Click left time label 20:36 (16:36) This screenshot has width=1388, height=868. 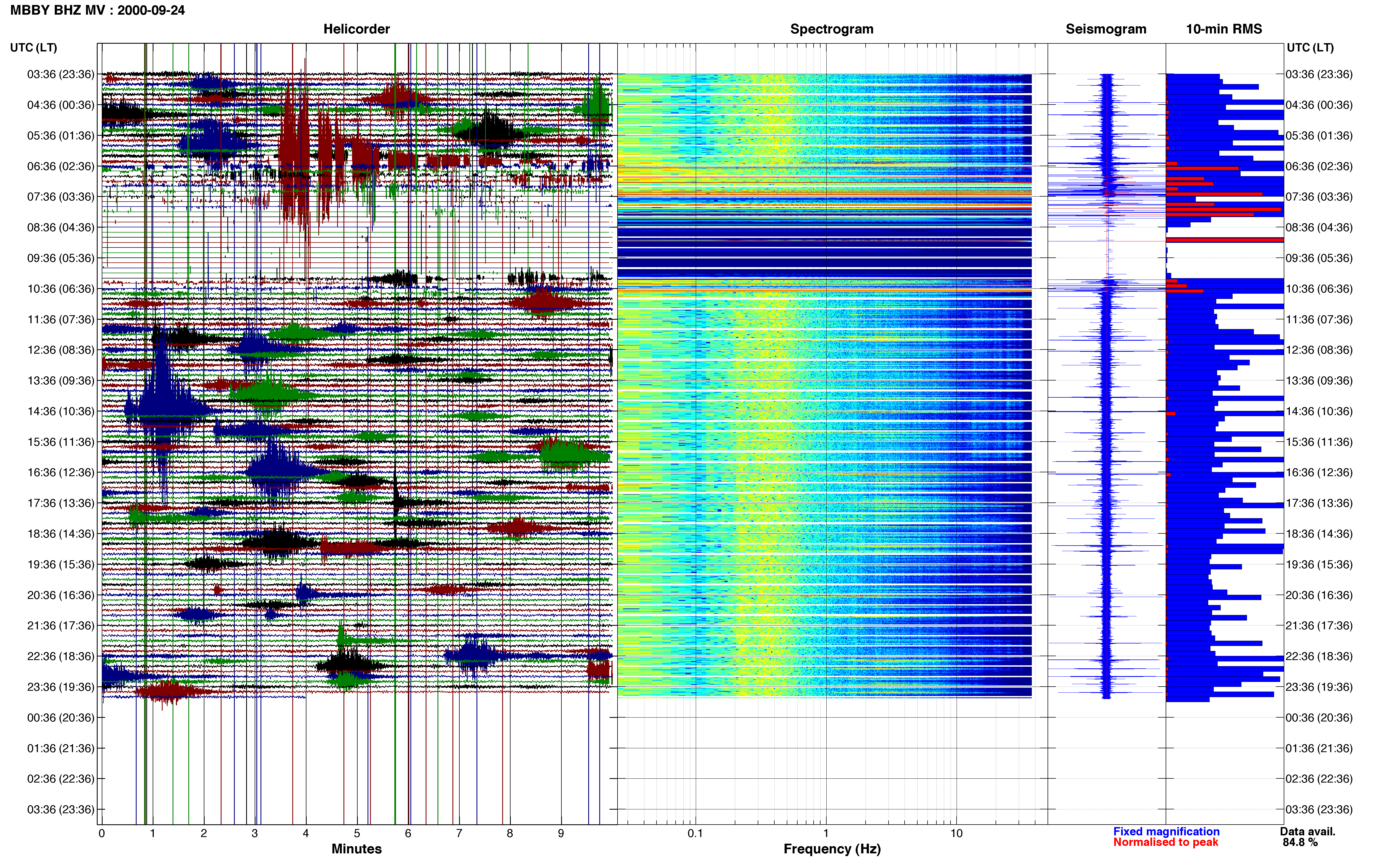[x=61, y=595]
